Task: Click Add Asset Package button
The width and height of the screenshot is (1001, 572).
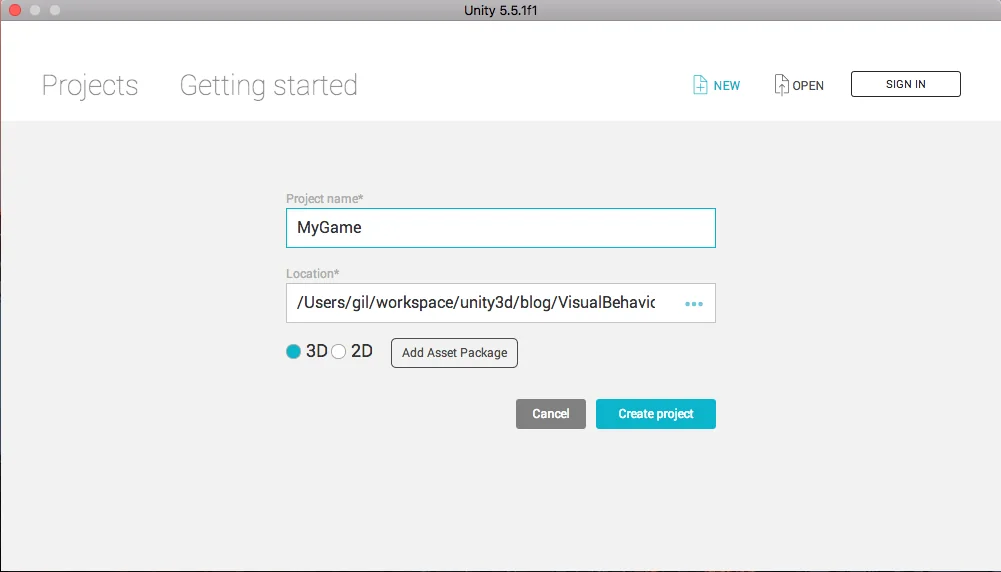Action: (454, 353)
